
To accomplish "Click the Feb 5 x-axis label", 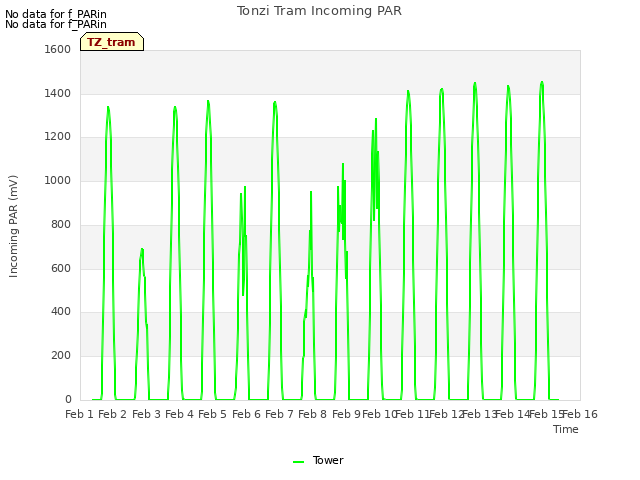I will pyautogui.click(x=212, y=414).
